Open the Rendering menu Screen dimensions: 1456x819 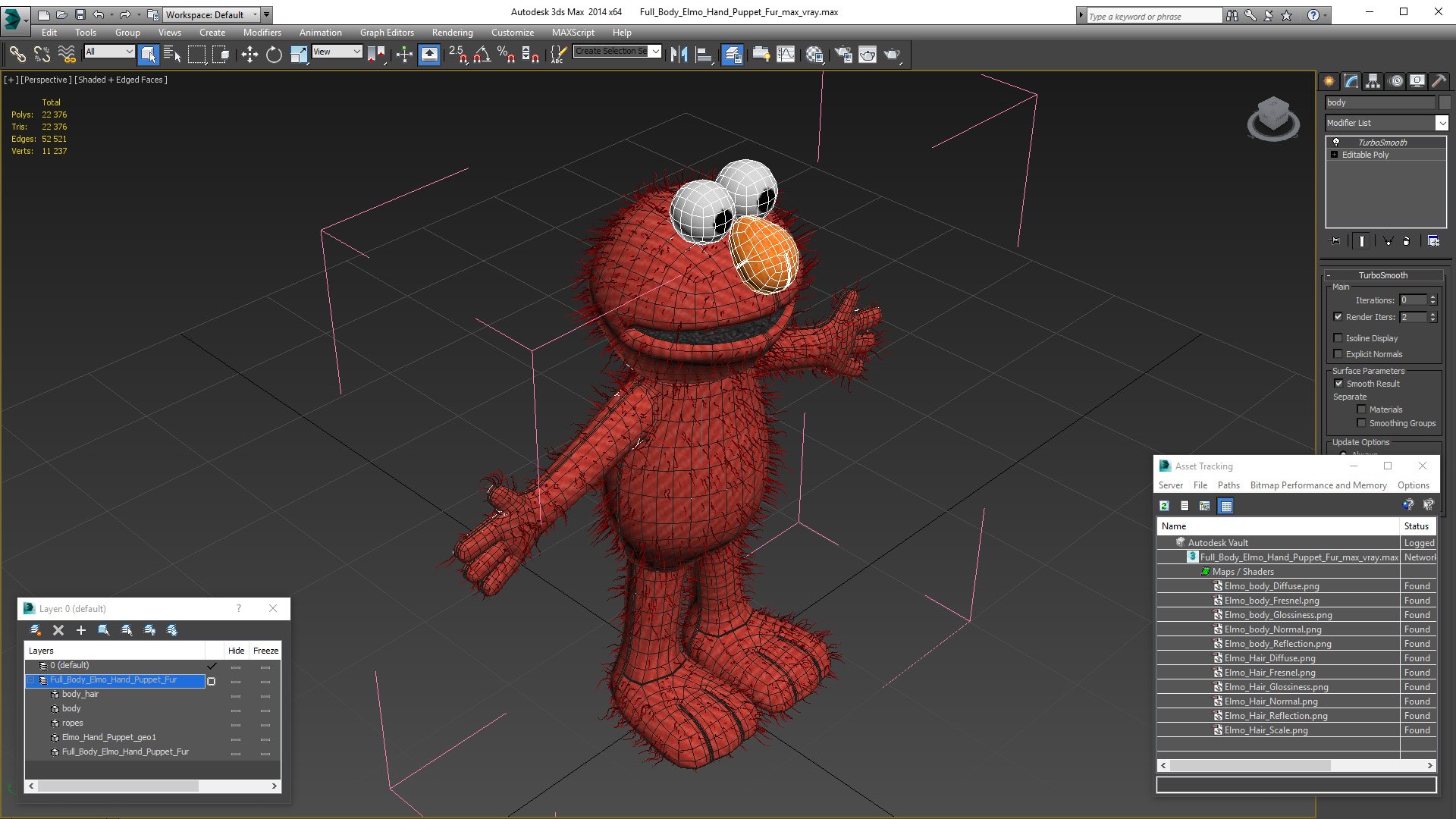452,33
